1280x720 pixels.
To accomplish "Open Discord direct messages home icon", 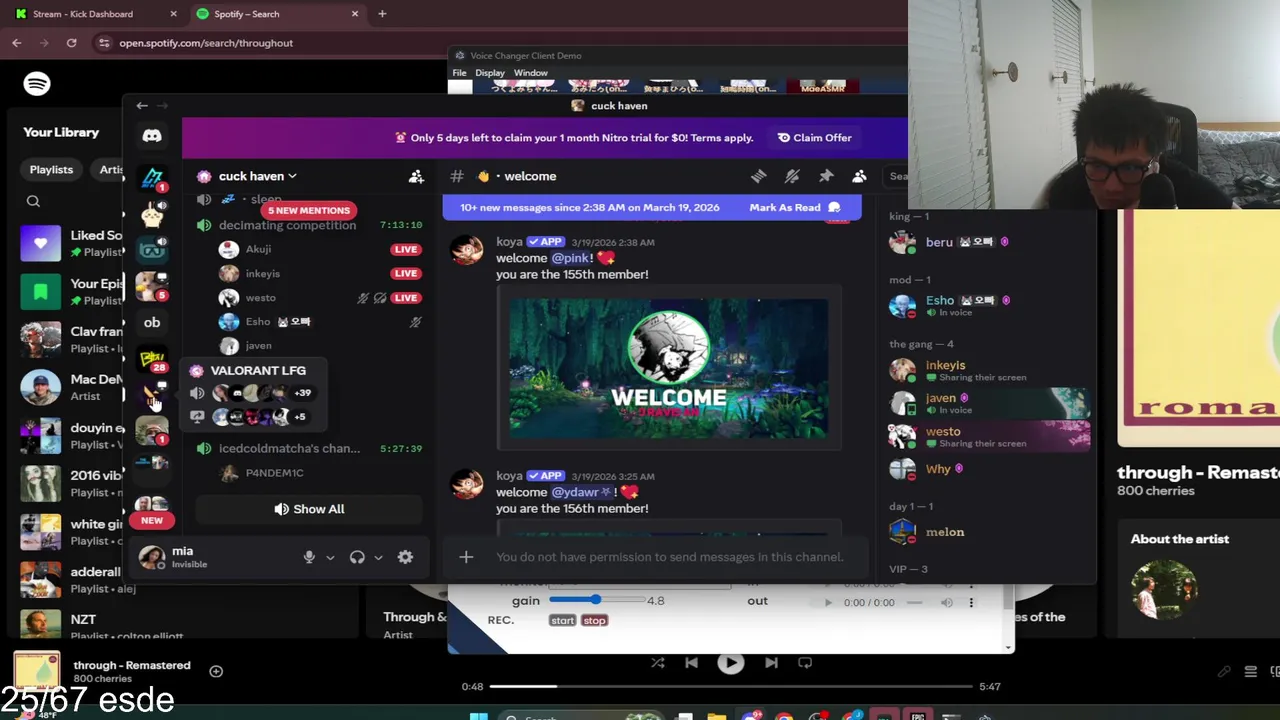I will tap(152, 135).
